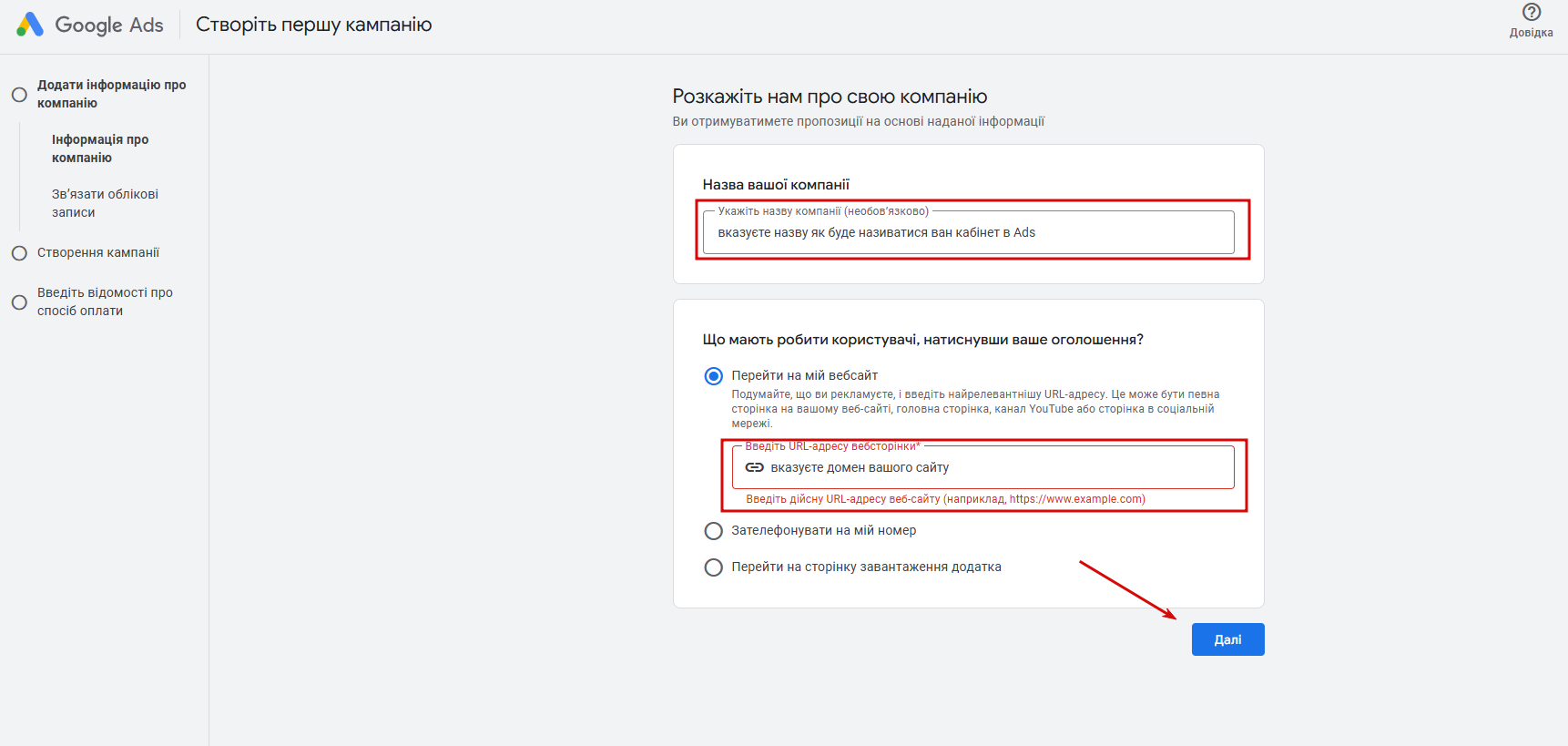Go to the Створення кампанії step
The height and width of the screenshot is (746, 1568).
(98, 252)
